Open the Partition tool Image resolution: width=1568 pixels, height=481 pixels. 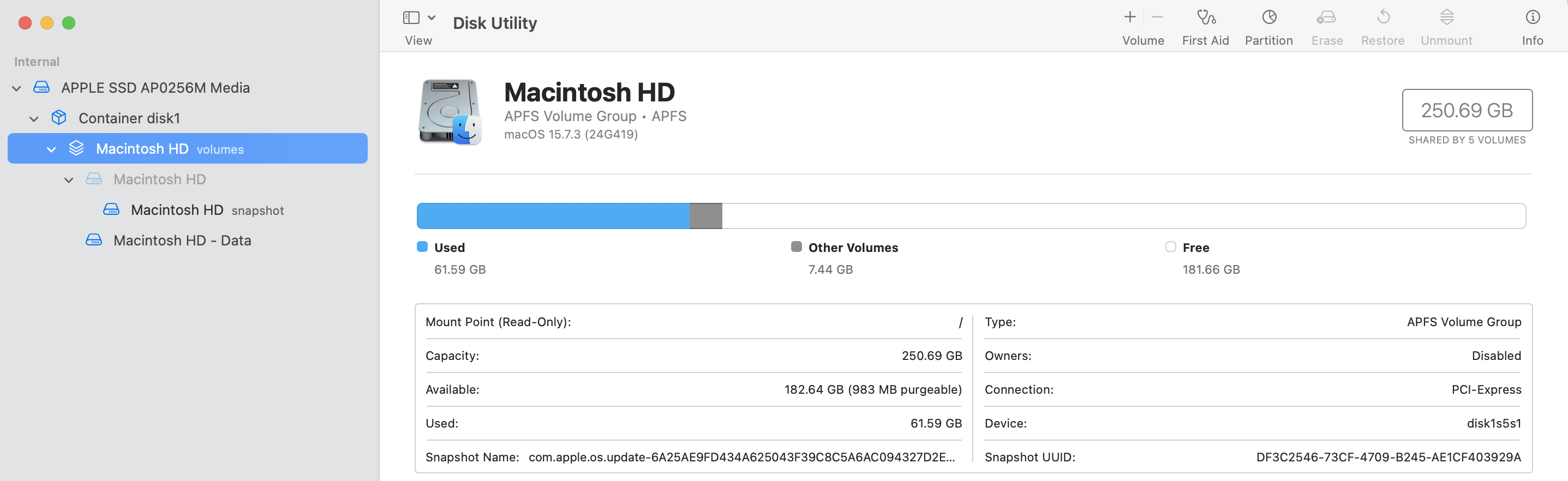[1268, 17]
